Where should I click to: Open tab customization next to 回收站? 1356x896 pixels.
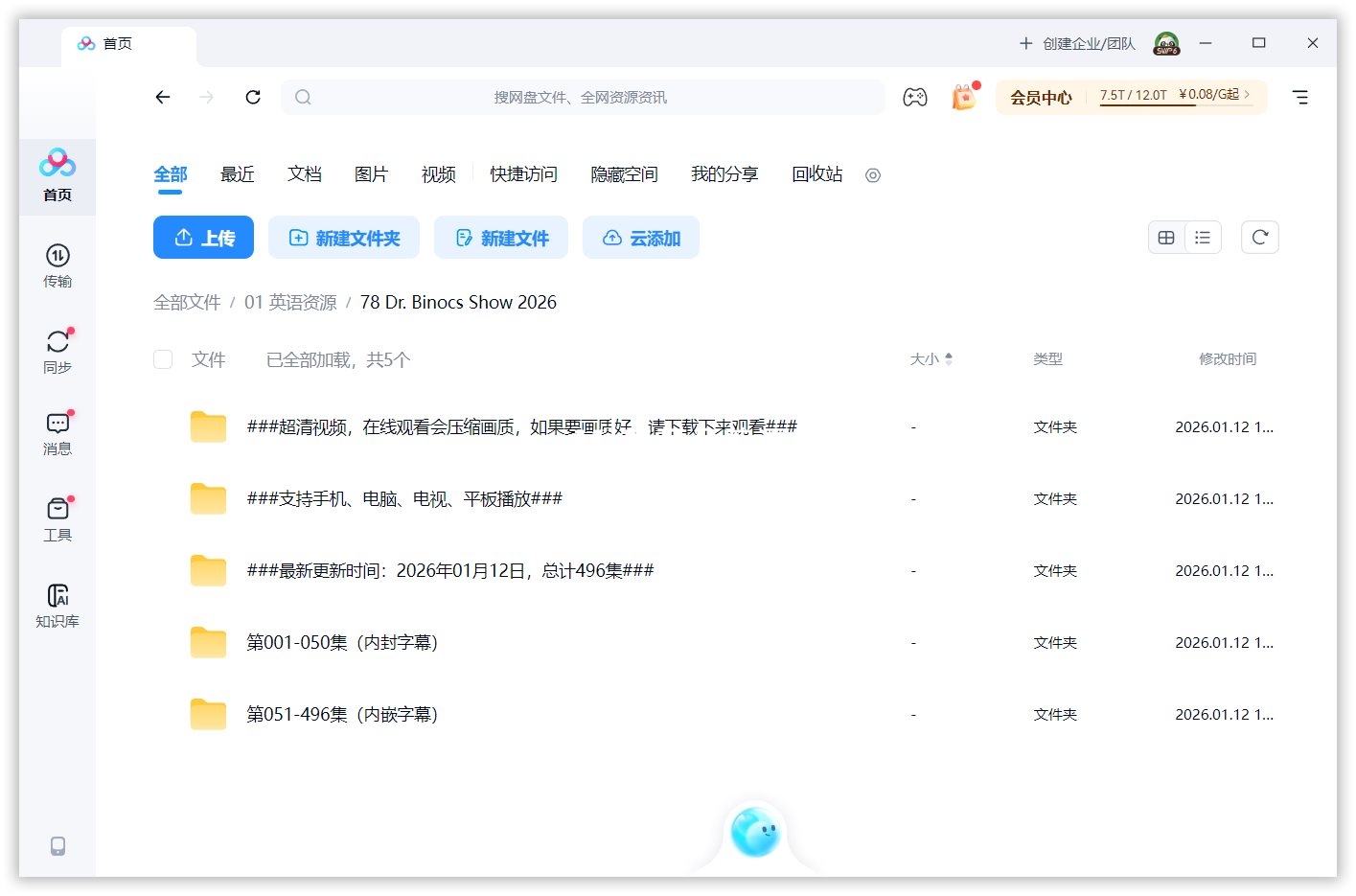pos(872,175)
